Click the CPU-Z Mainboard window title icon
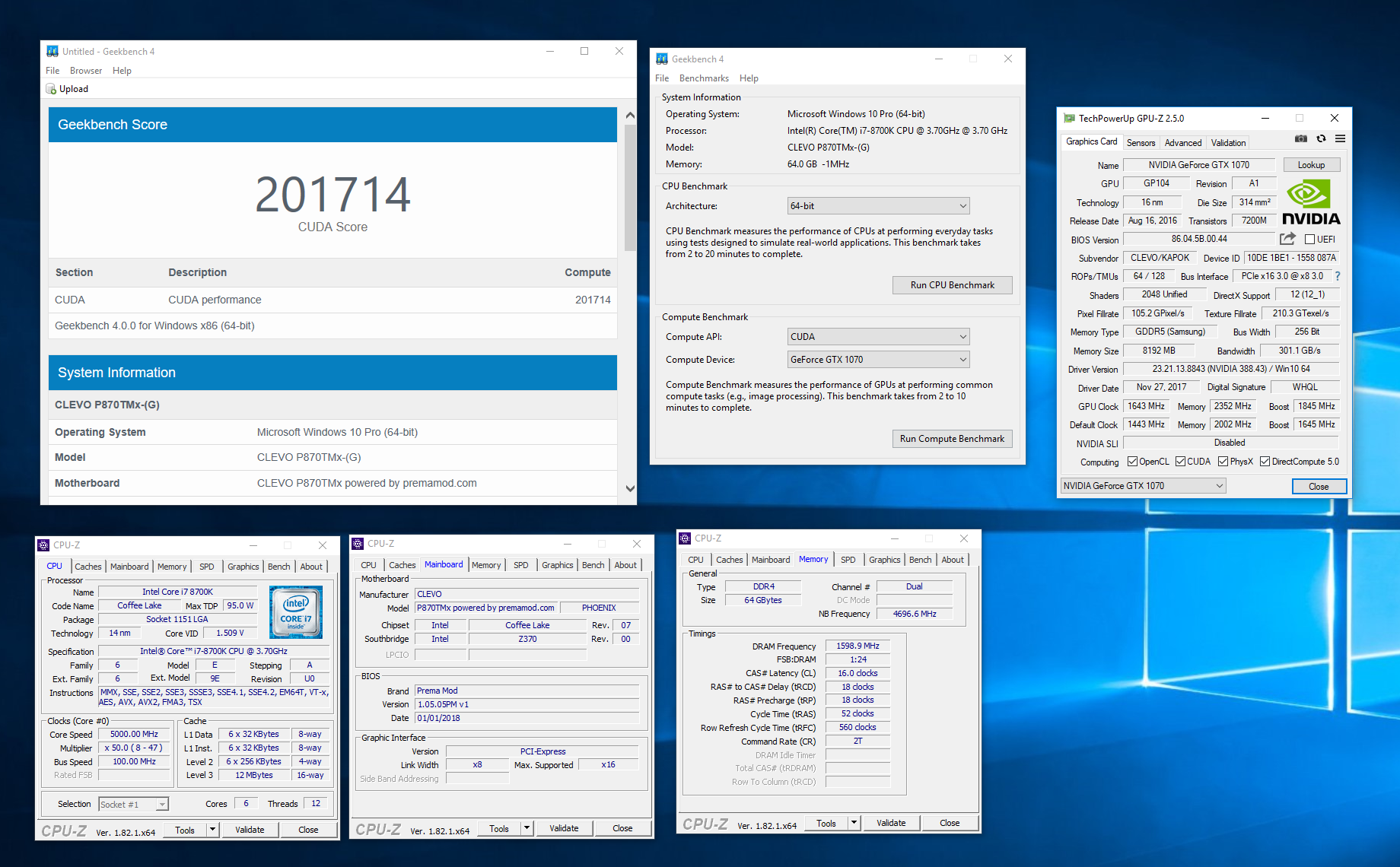Image resolution: width=1400 pixels, height=867 pixels. point(358,543)
